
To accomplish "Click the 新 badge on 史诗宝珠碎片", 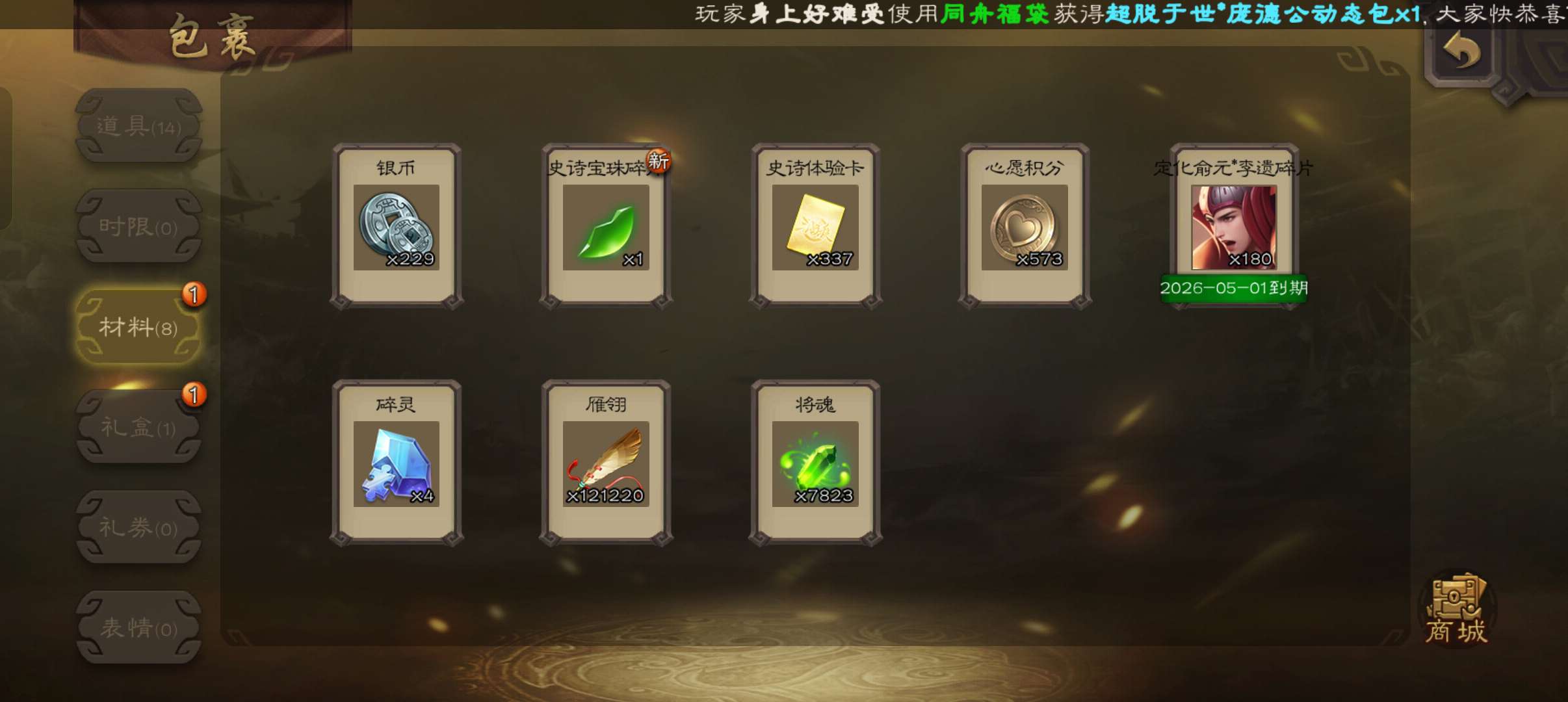I will point(658,161).
